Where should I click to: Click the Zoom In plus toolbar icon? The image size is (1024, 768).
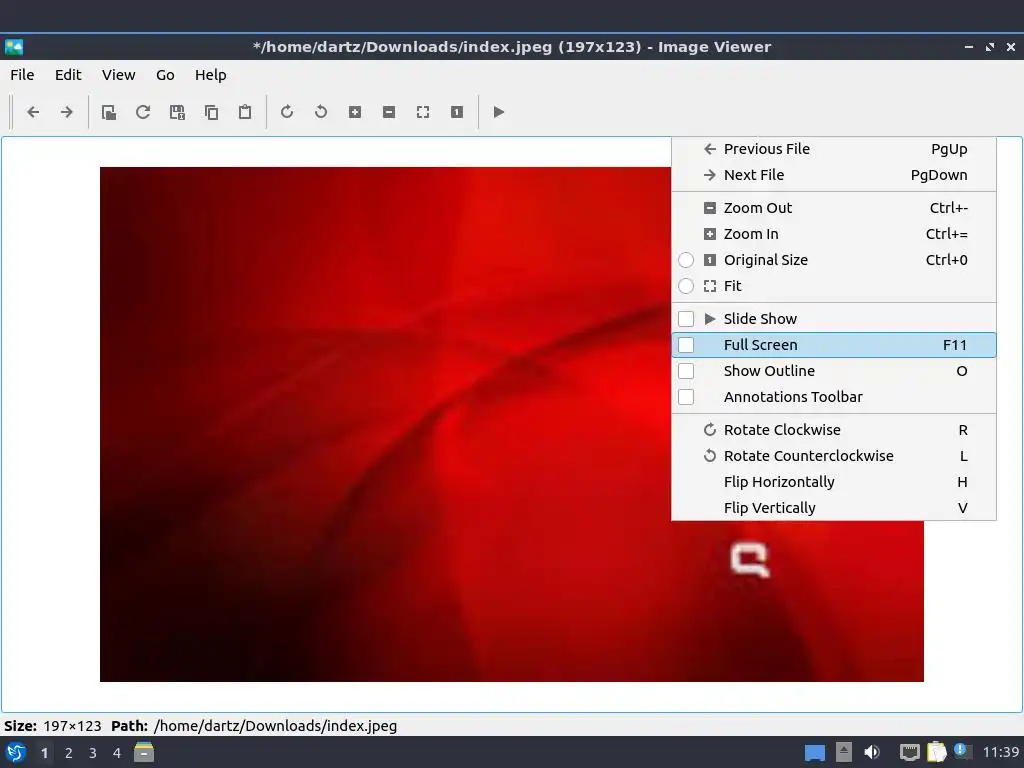pyautogui.click(x=355, y=112)
